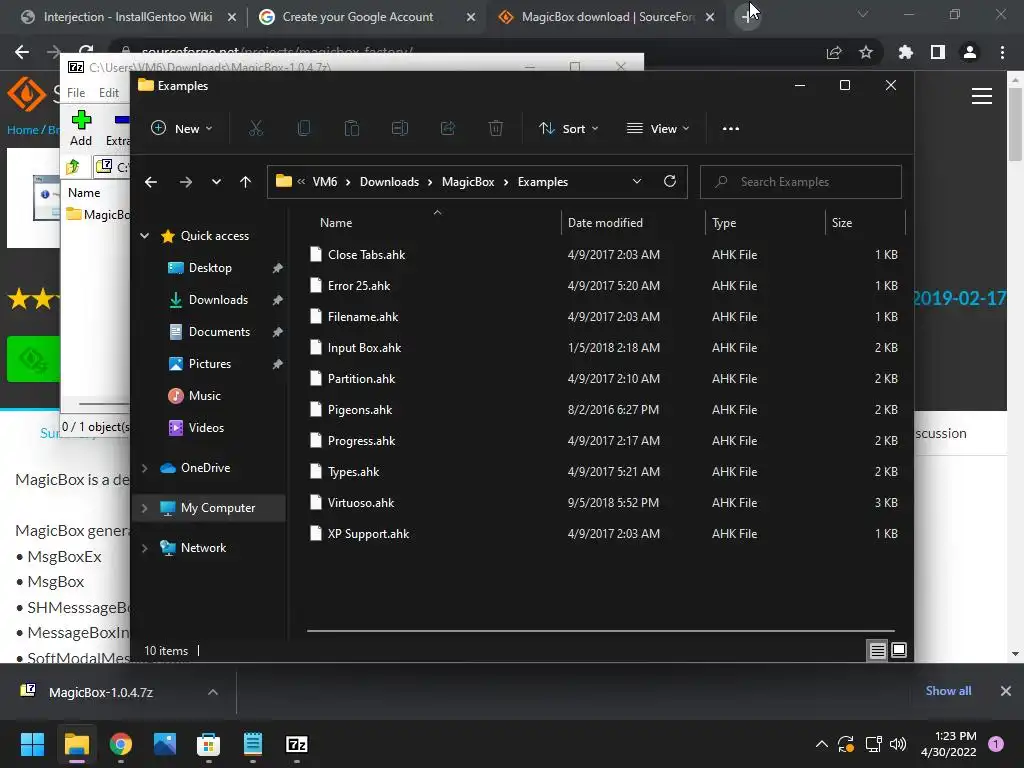Open the See more ellipsis menu
This screenshot has width=1024, height=768.
[x=731, y=129]
